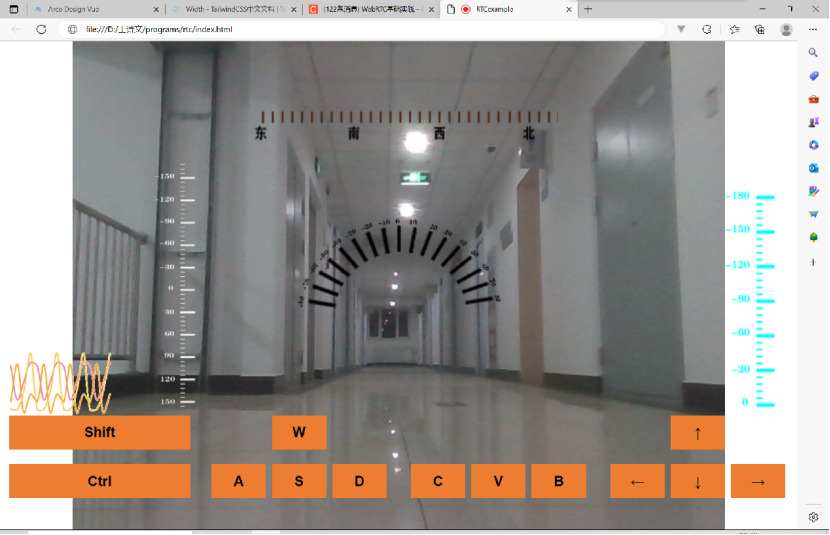This screenshot has width=830, height=535.
Task: Open sidebar settings gear icon
Action: point(813,516)
